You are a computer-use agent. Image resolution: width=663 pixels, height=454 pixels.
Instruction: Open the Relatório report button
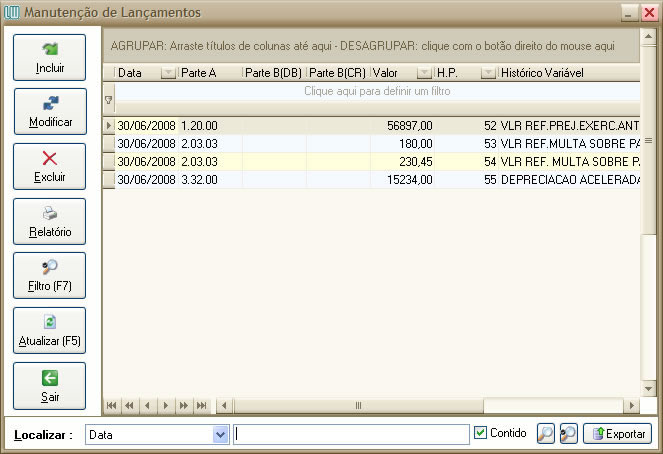tap(49, 222)
